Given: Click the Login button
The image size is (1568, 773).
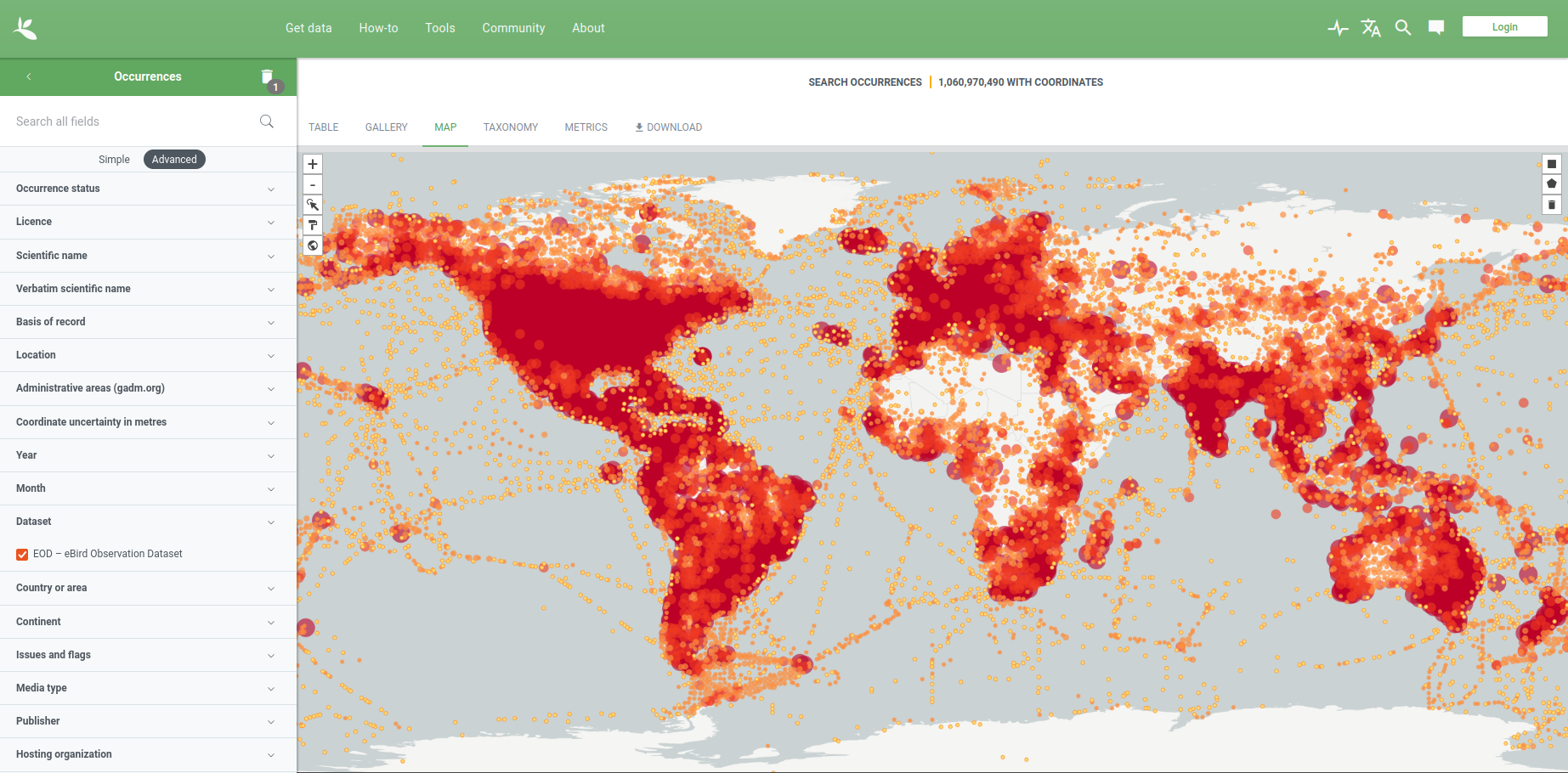Looking at the screenshot, I should coord(1504,27).
